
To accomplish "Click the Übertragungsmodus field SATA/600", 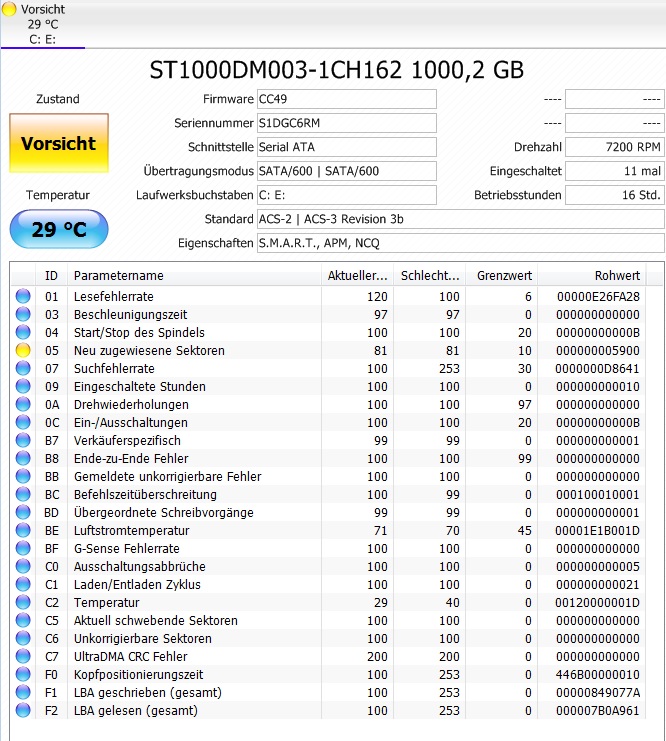I will coord(346,171).
